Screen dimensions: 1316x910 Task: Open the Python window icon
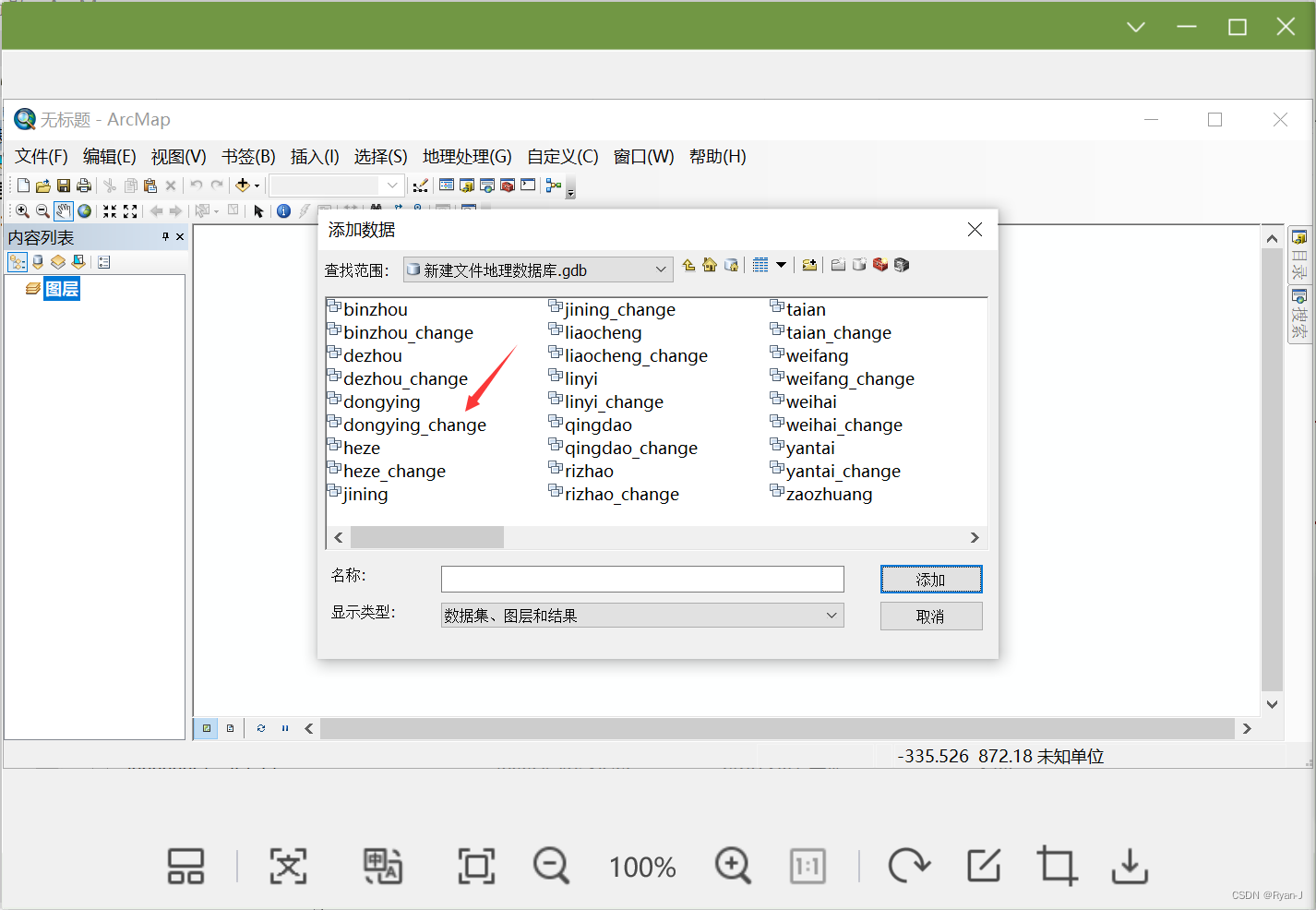click(x=527, y=186)
